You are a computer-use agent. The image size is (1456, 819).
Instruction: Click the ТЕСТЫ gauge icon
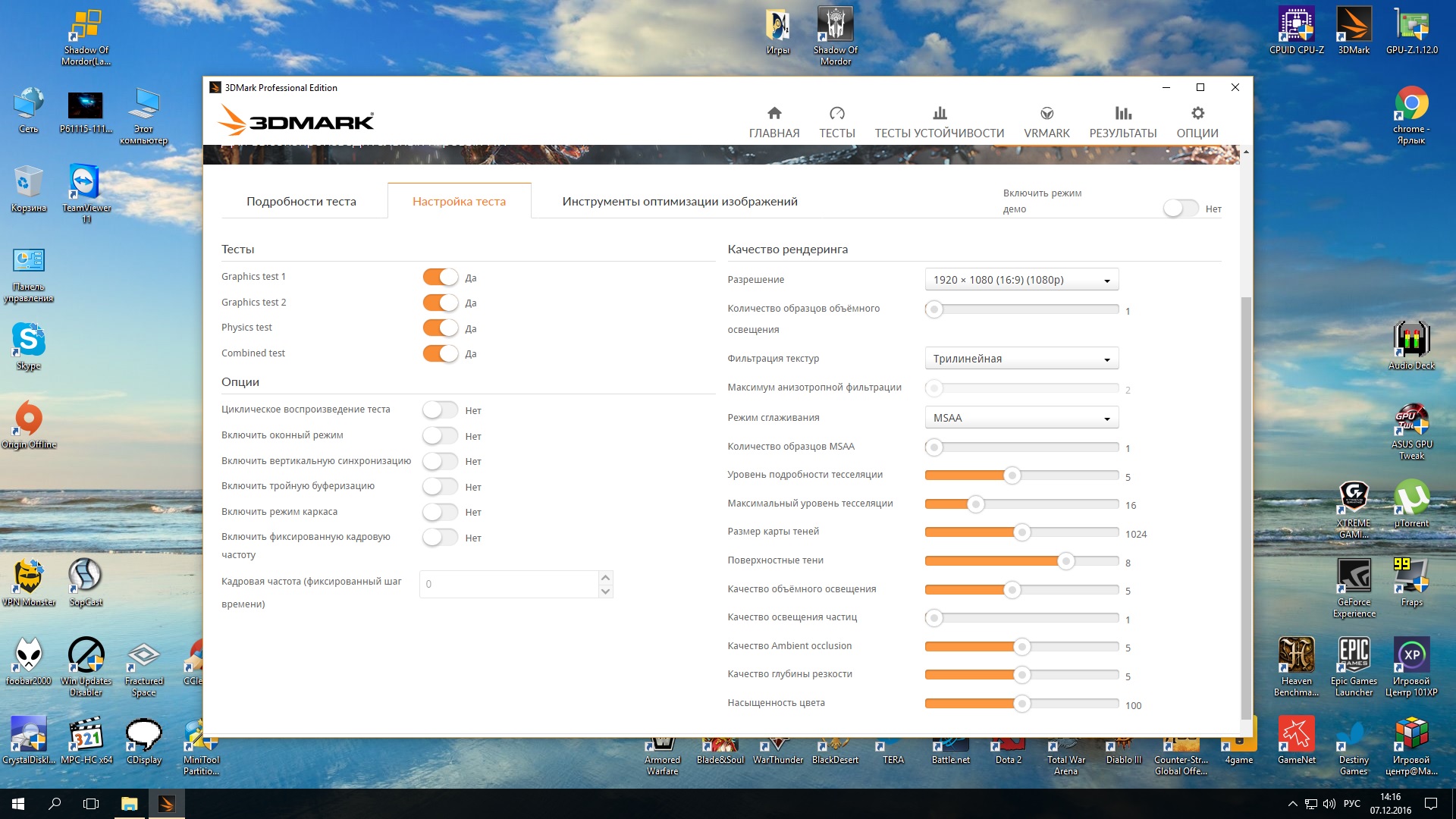[836, 114]
